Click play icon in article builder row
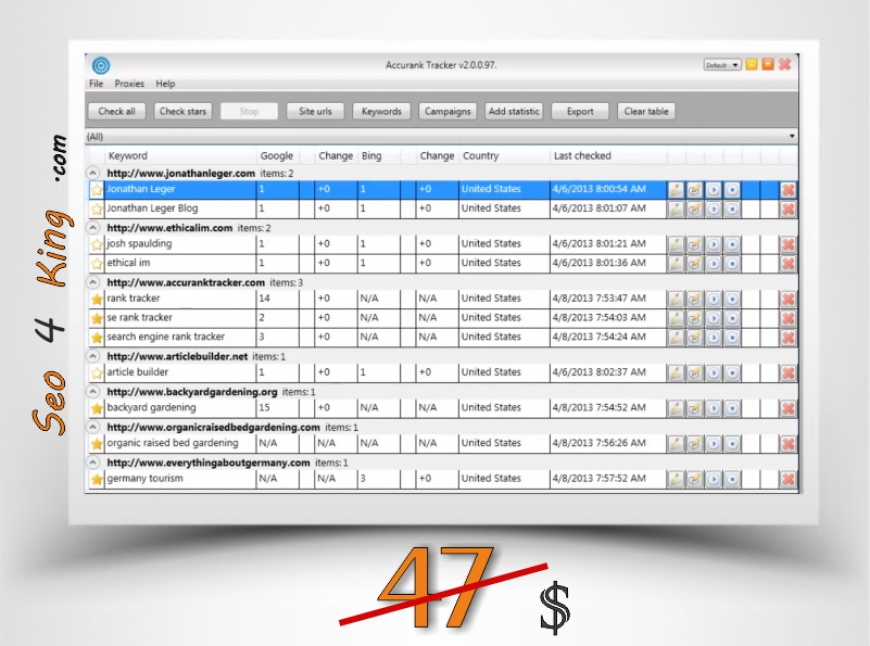This screenshot has height=646, width=870. click(714, 373)
